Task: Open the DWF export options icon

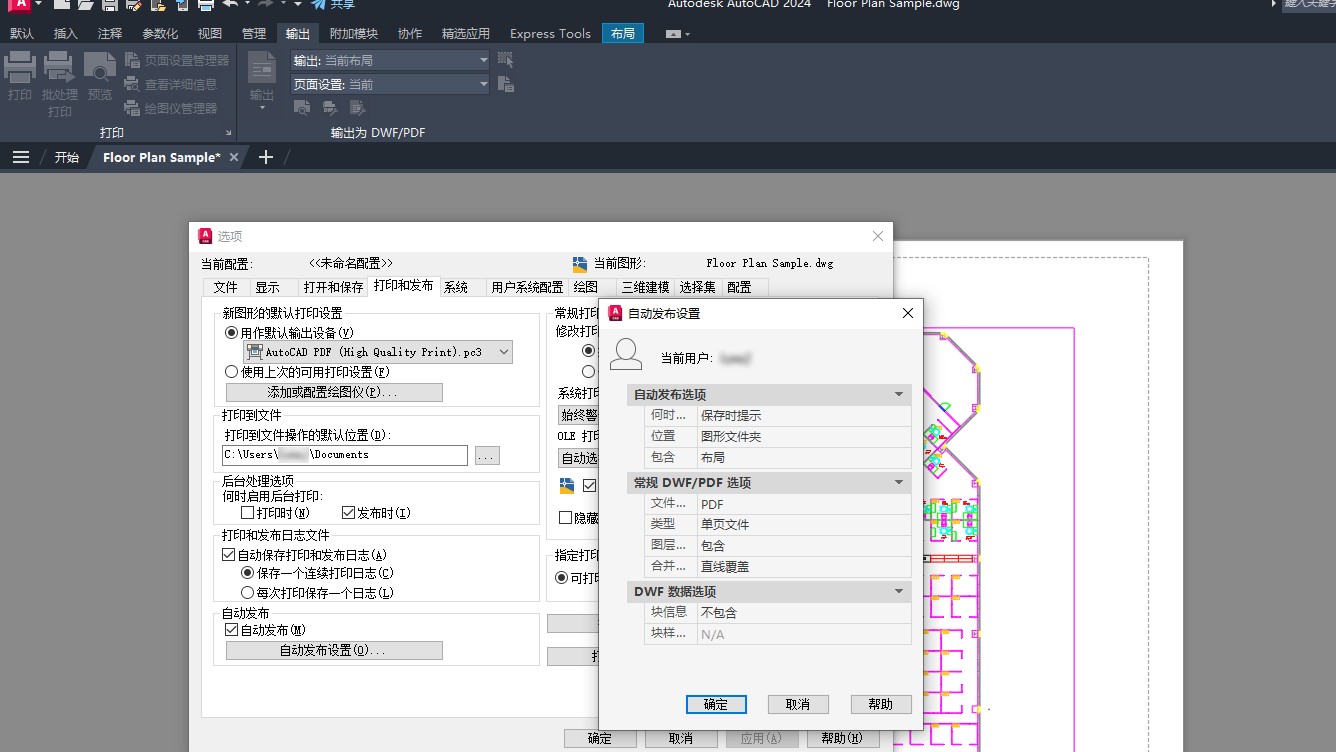Action: (x=329, y=108)
